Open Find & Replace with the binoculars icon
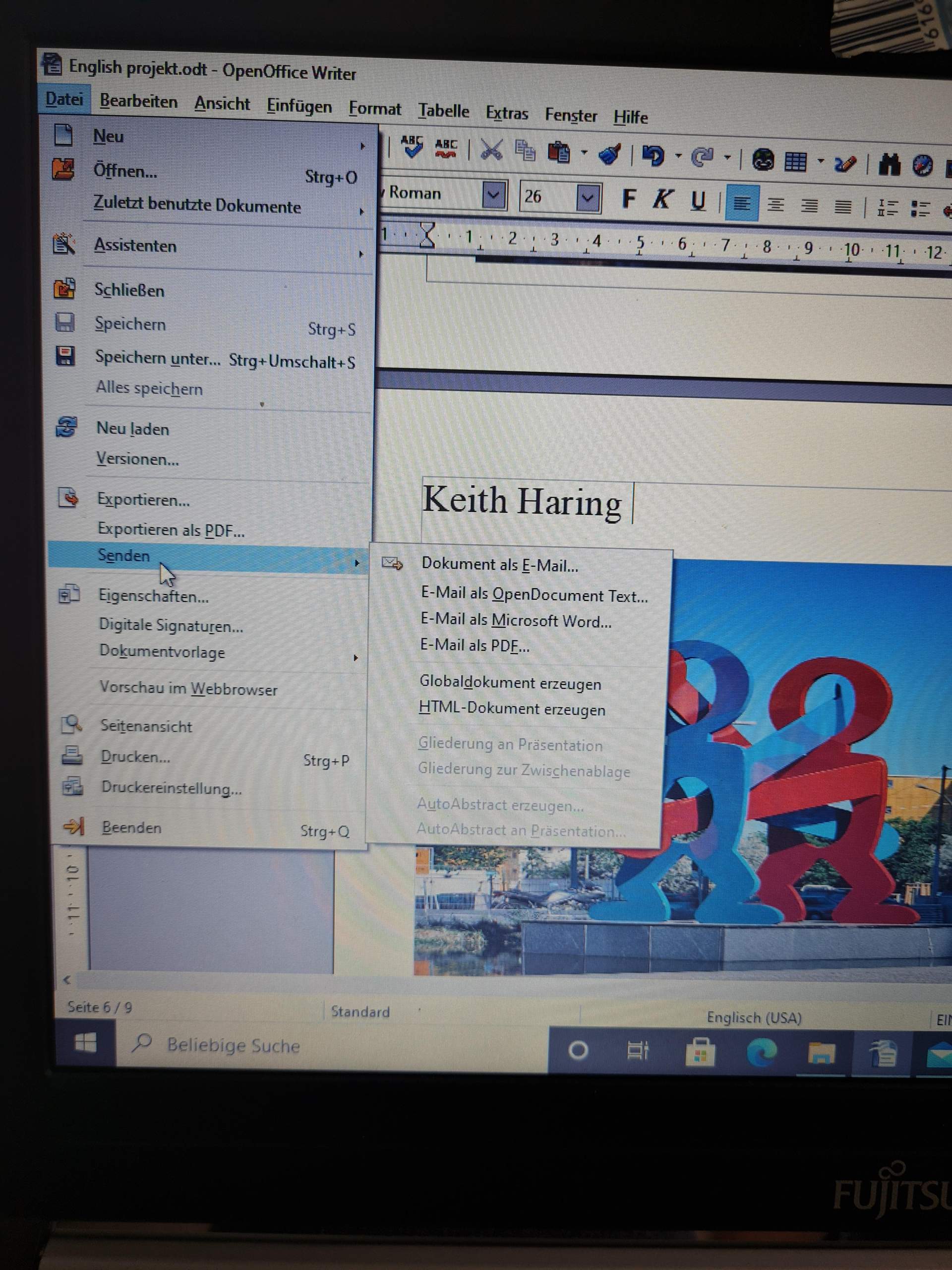Screen dimensions: 952x1270 coord(890,165)
